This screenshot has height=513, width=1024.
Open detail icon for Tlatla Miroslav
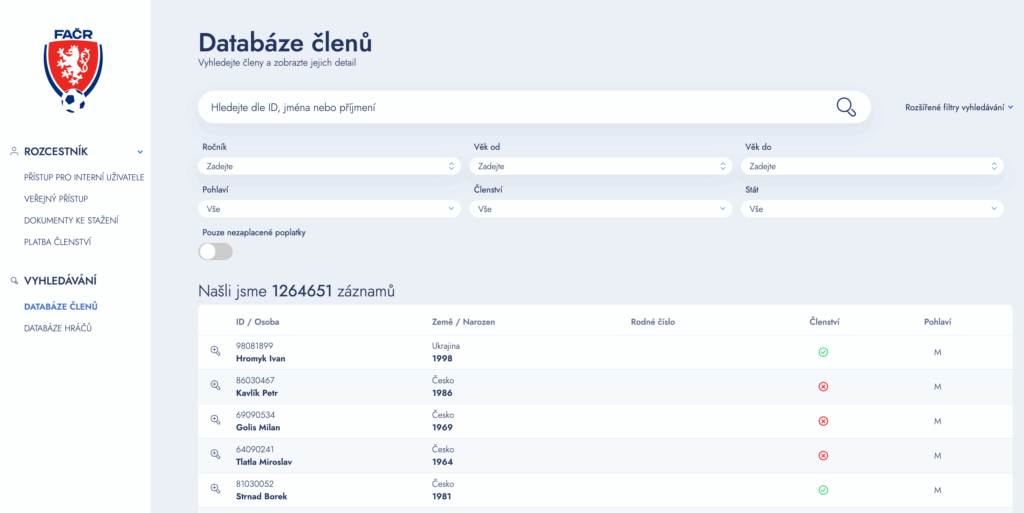(214, 454)
